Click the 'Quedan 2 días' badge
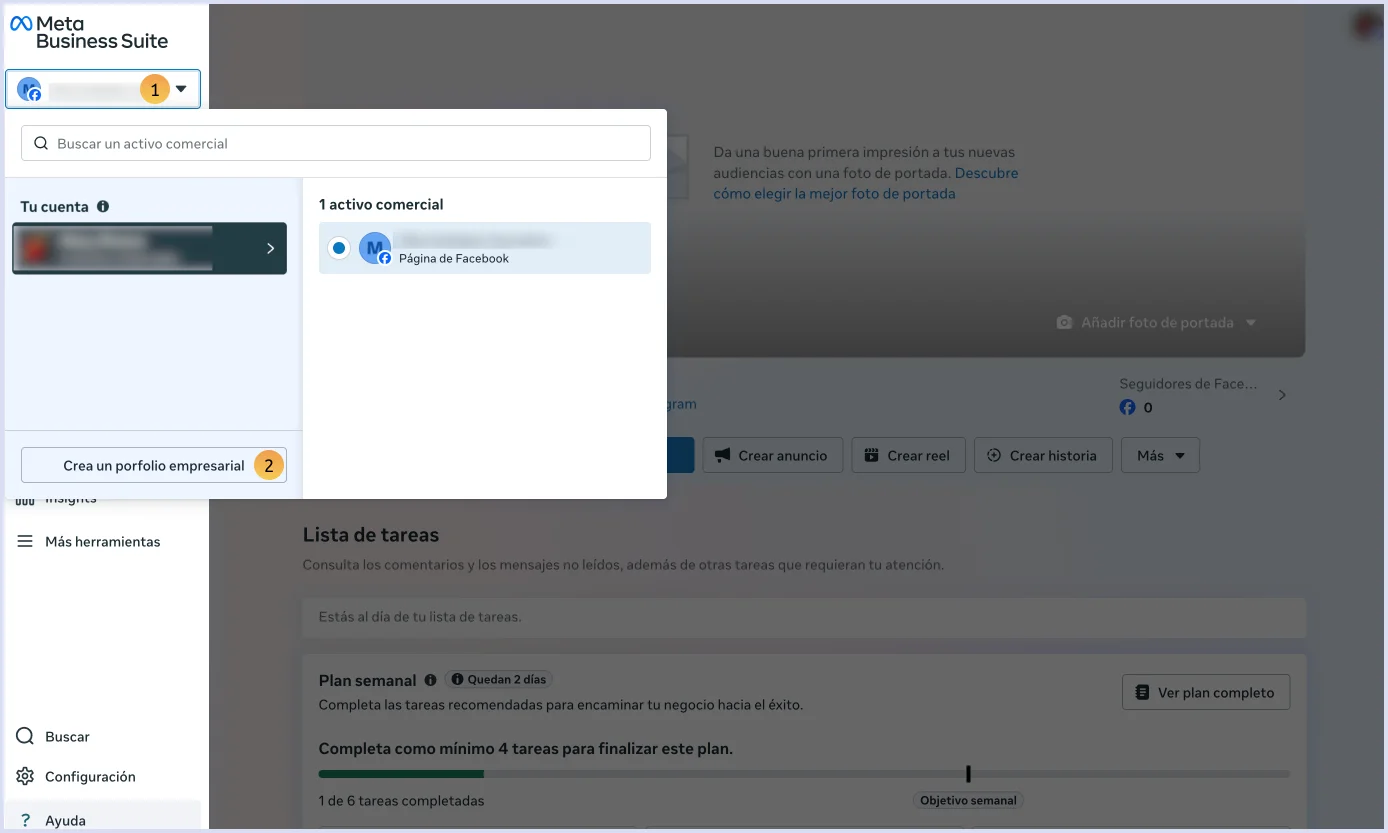 (x=498, y=680)
